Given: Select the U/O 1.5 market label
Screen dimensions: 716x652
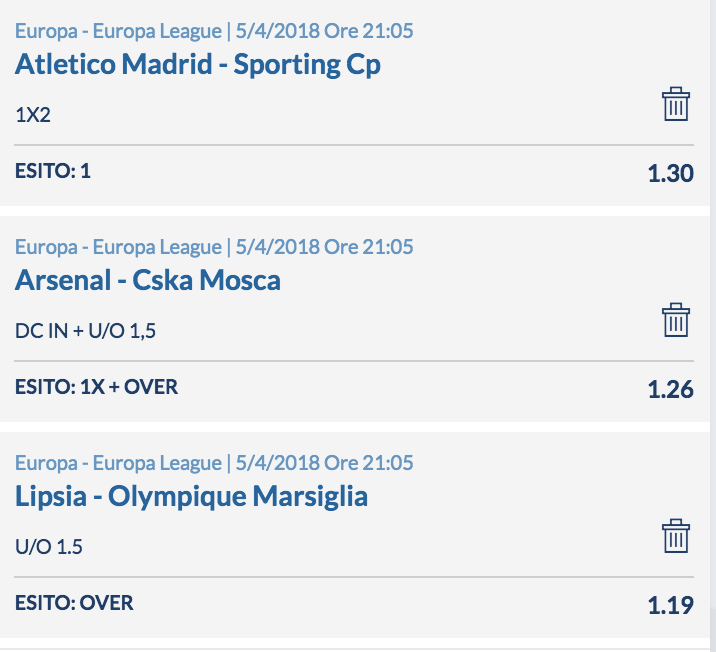Looking at the screenshot, I should click(49, 547).
